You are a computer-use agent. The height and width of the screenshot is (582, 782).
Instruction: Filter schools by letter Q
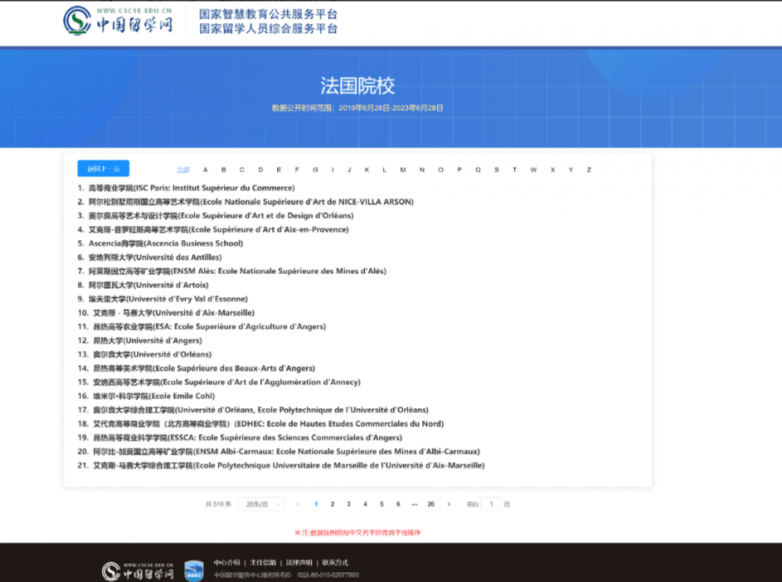pyautogui.click(x=478, y=170)
